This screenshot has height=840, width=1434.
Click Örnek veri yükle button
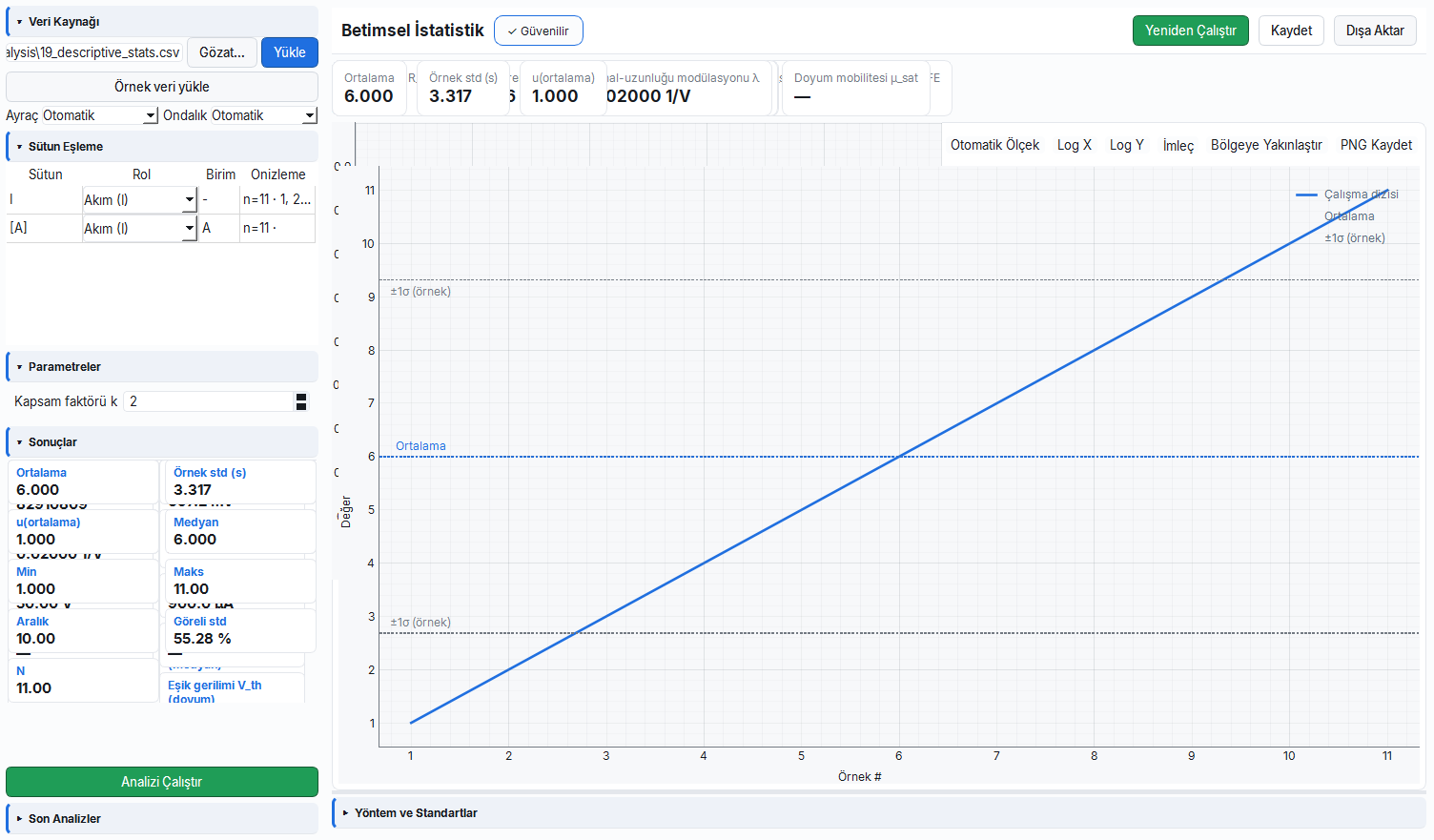[162, 87]
